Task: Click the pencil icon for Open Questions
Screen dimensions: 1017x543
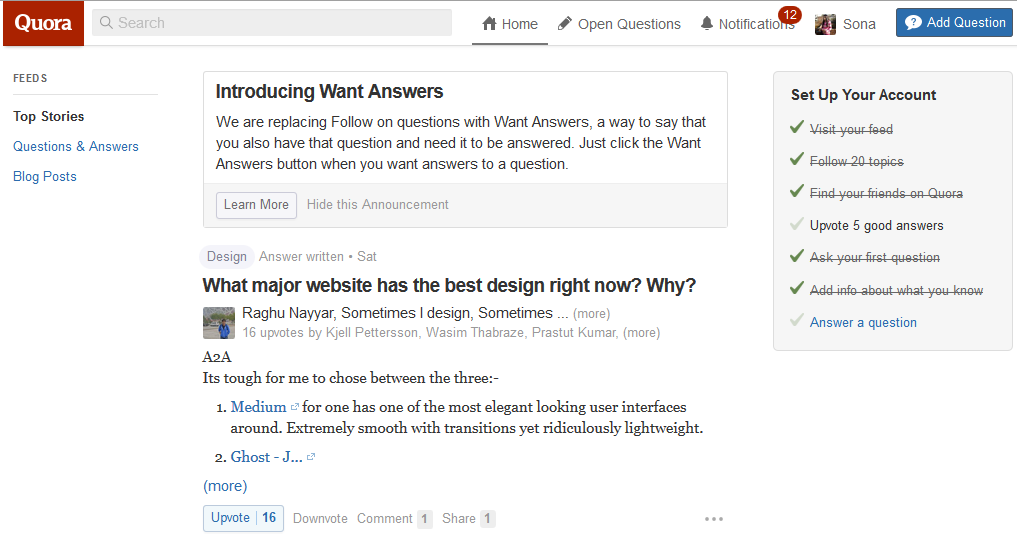Action: [x=565, y=24]
